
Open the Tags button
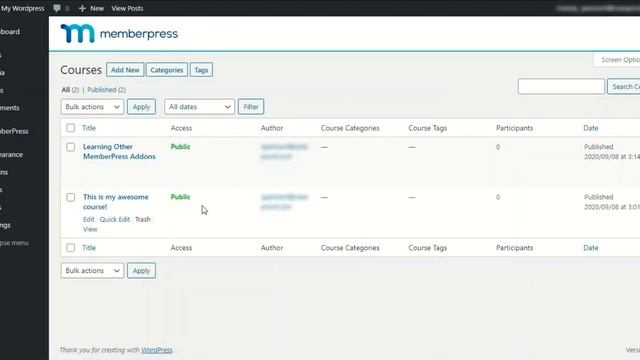click(201, 70)
